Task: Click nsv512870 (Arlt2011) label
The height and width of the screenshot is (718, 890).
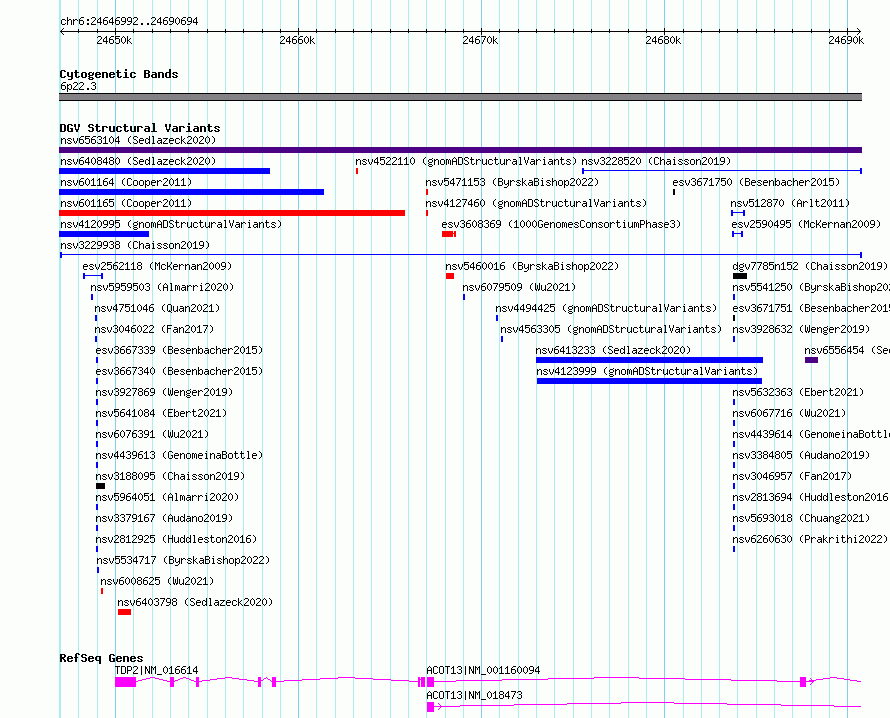Action: click(790, 203)
